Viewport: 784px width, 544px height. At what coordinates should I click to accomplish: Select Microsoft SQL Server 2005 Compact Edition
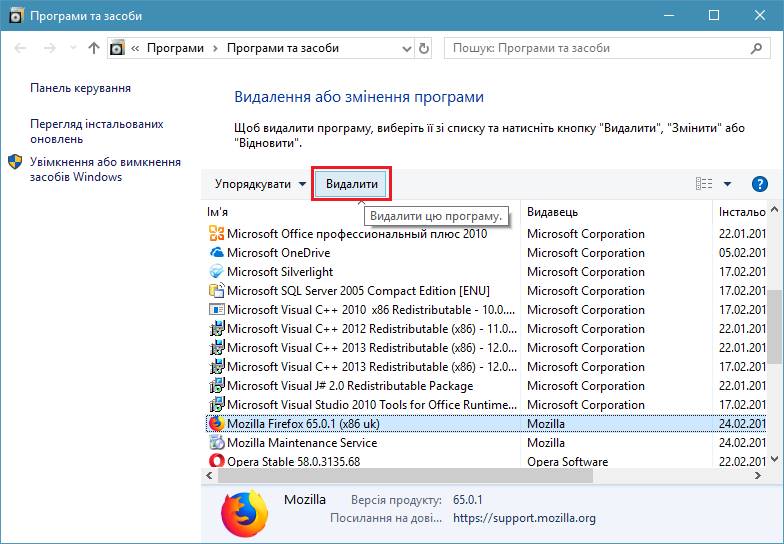pyautogui.click(x=358, y=290)
